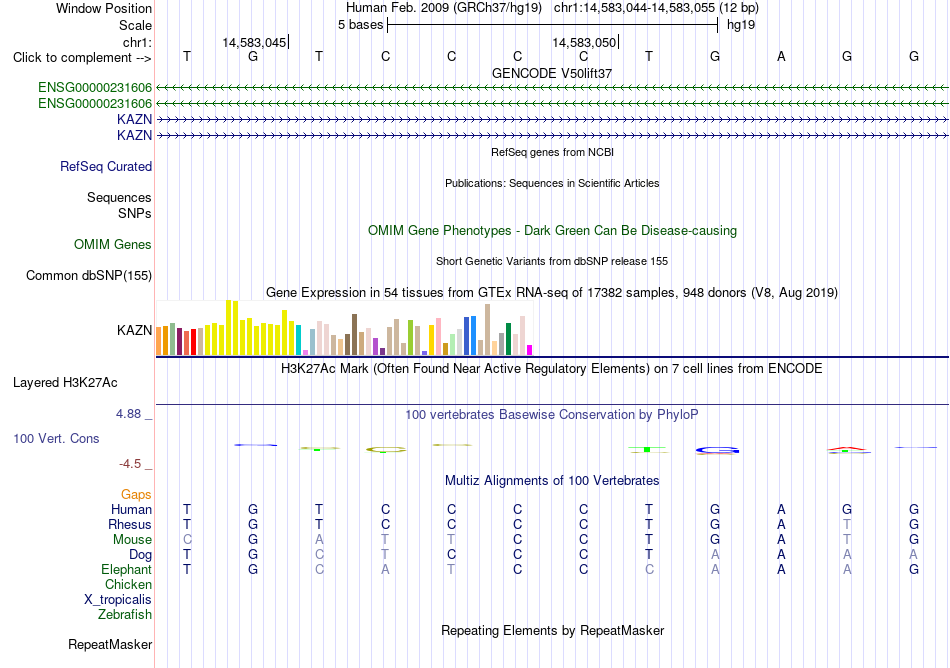950x668 pixels.
Task: Select the Elephant alignment row label
Action: (x=127, y=570)
